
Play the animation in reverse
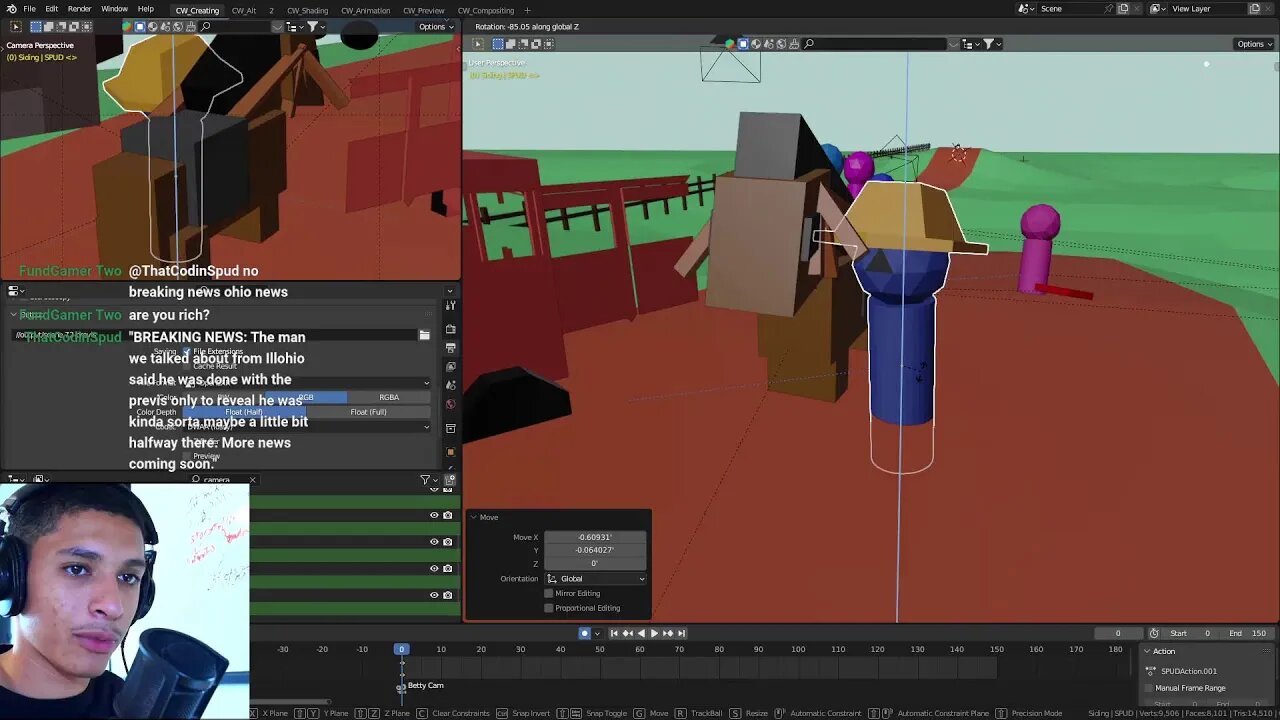point(641,633)
